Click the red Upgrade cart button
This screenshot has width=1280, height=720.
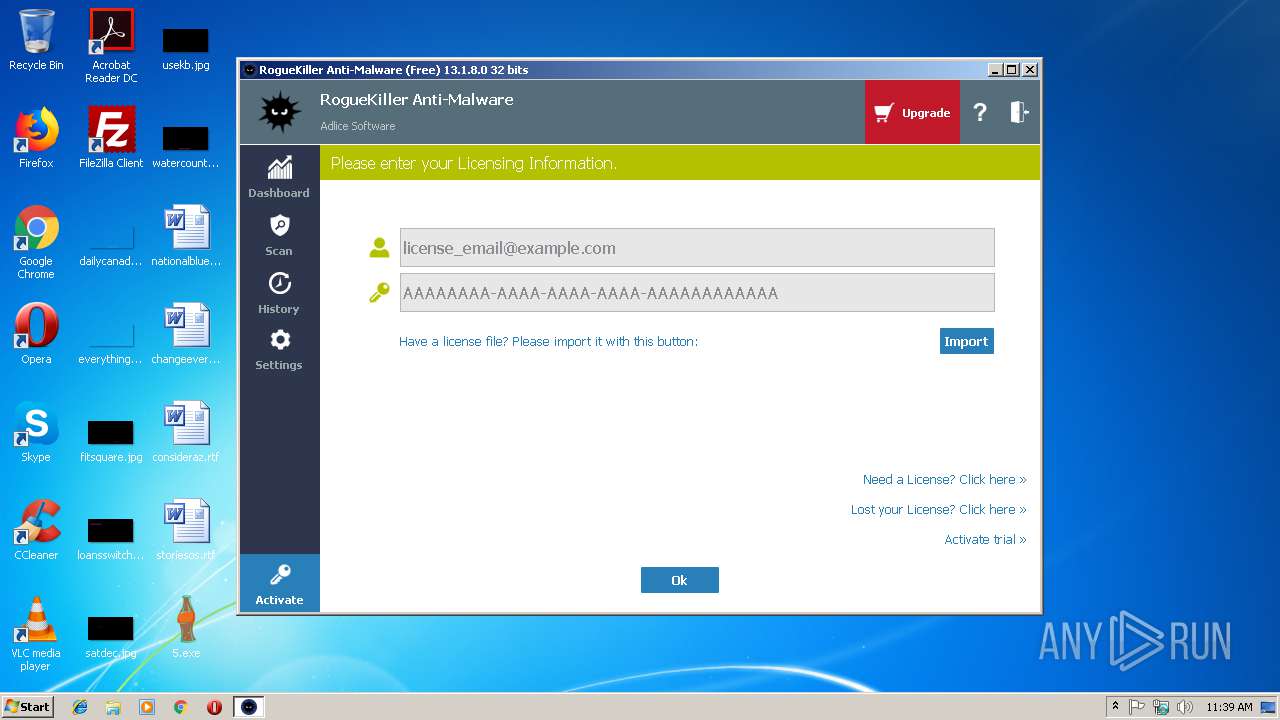pyautogui.click(x=912, y=113)
